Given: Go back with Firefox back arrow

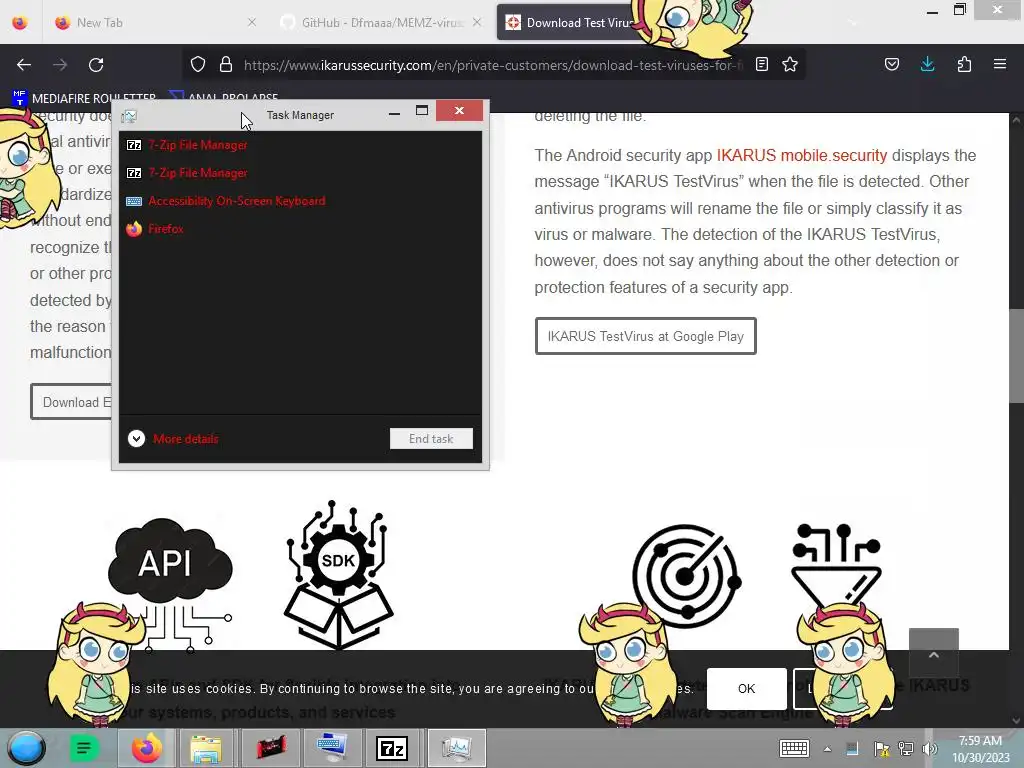Looking at the screenshot, I should pos(24,65).
